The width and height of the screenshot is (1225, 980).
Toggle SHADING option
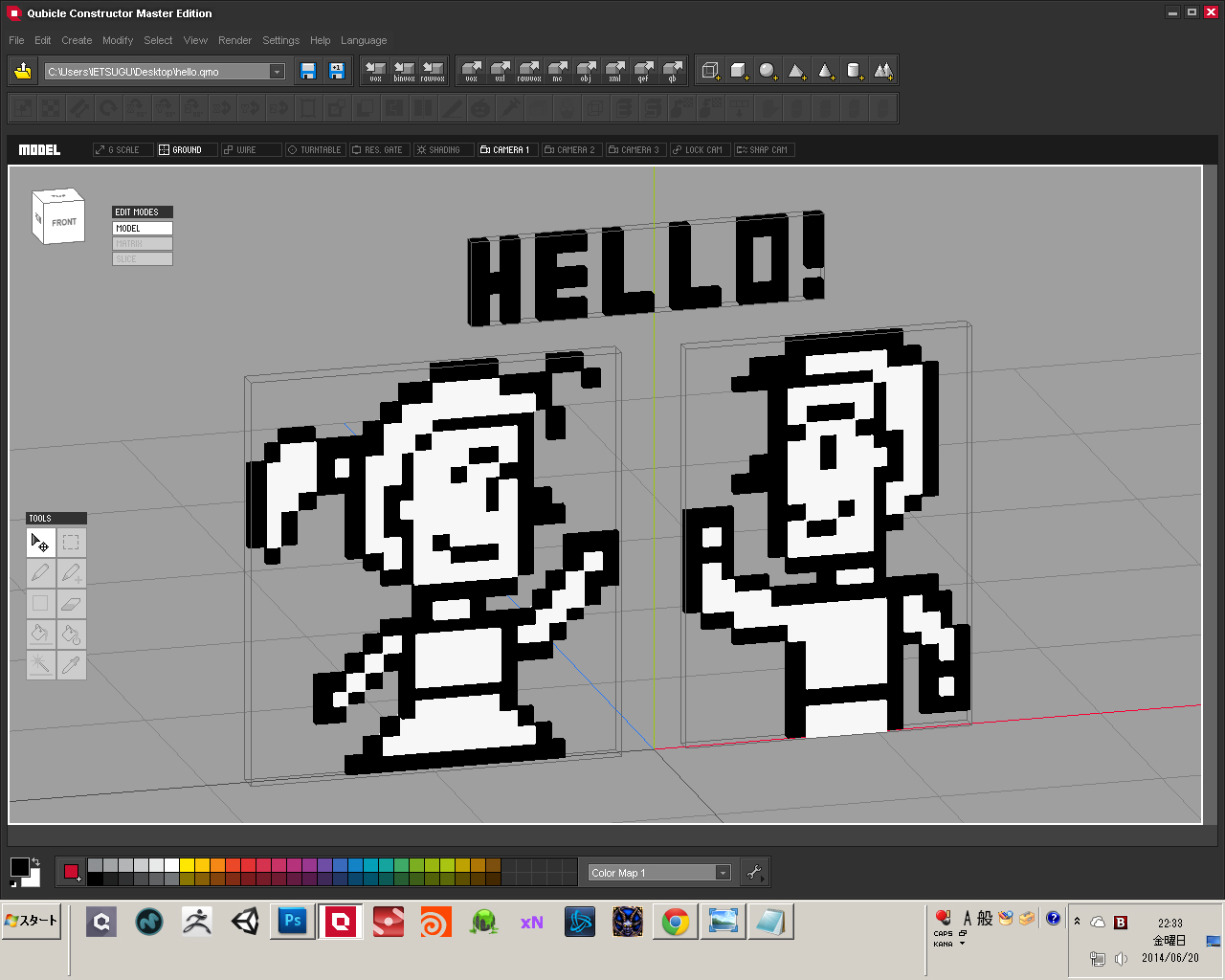point(443,150)
